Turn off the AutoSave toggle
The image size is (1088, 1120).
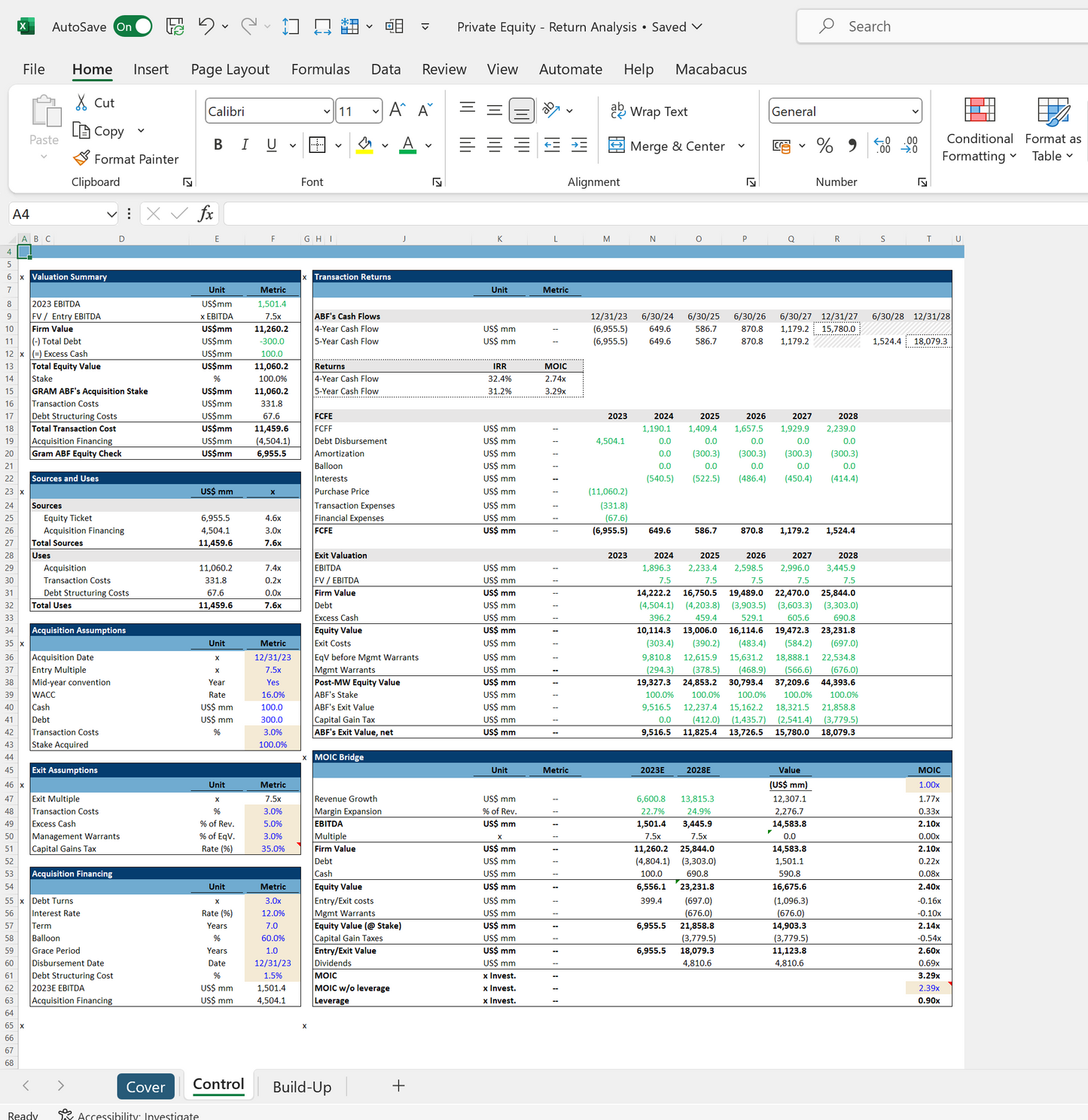(x=133, y=27)
